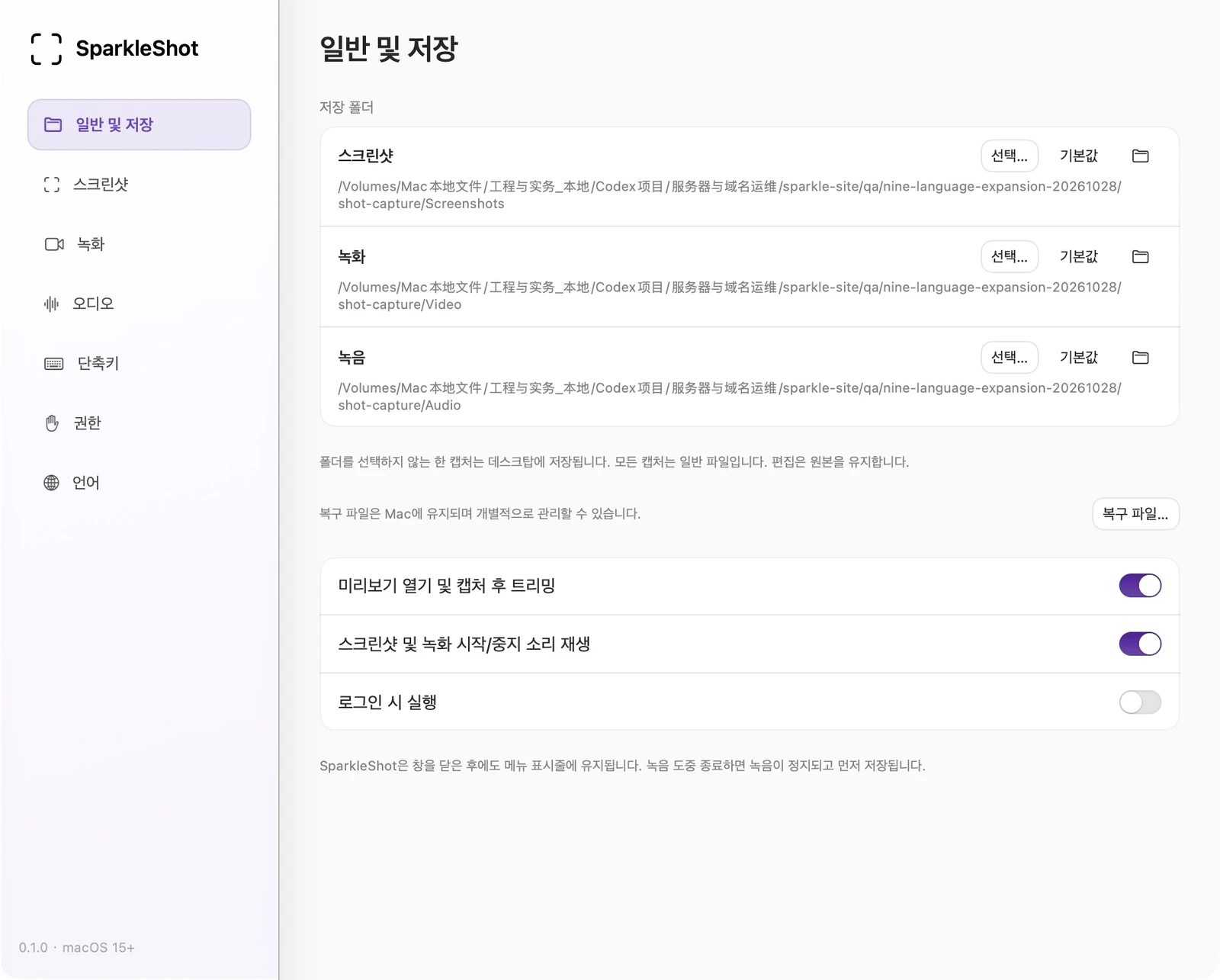The width and height of the screenshot is (1220, 980).
Task: Open the 언어 sidebar section
Action: [x=139, y=482]
